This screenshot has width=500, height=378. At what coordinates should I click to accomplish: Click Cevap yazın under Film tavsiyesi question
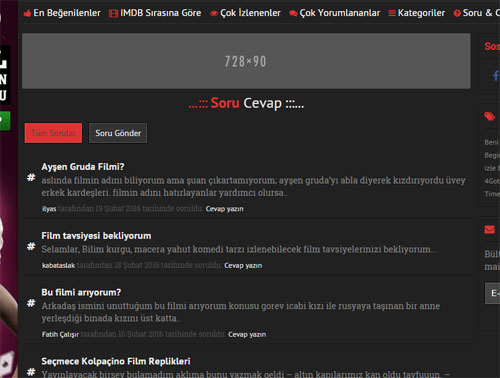tap(243, 266)
